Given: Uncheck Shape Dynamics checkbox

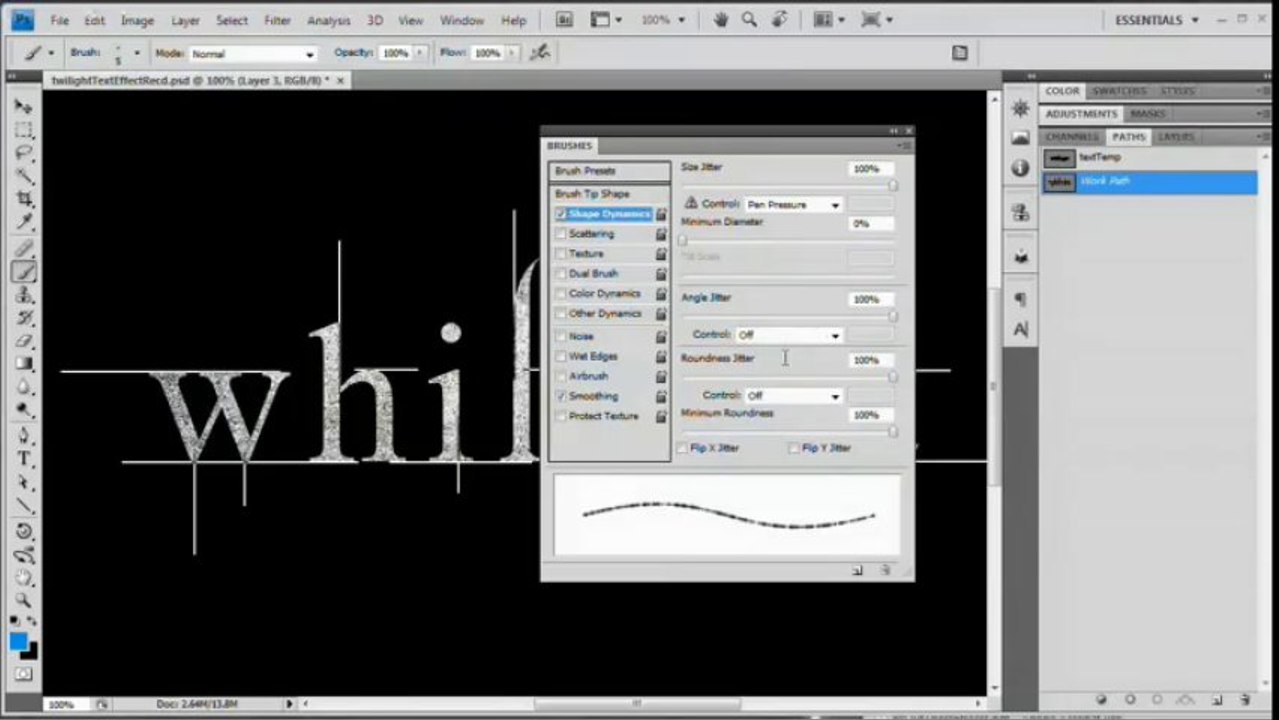Looking at the screenshot, I should 561,214.
